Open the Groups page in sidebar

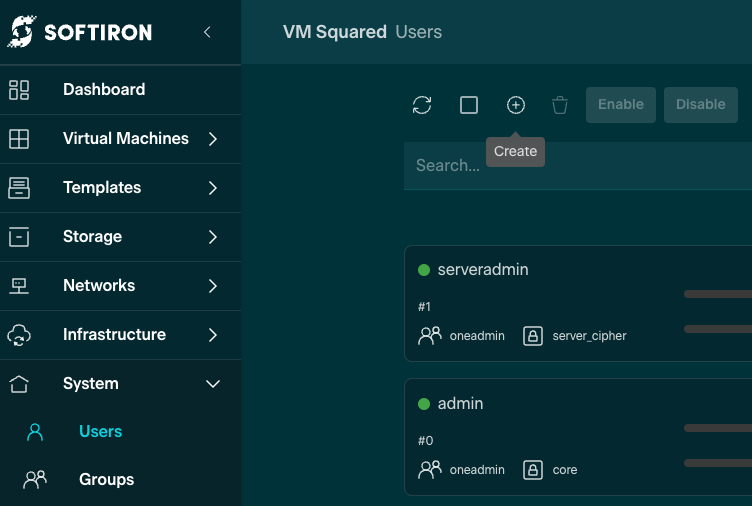click(x=106, y=480)
